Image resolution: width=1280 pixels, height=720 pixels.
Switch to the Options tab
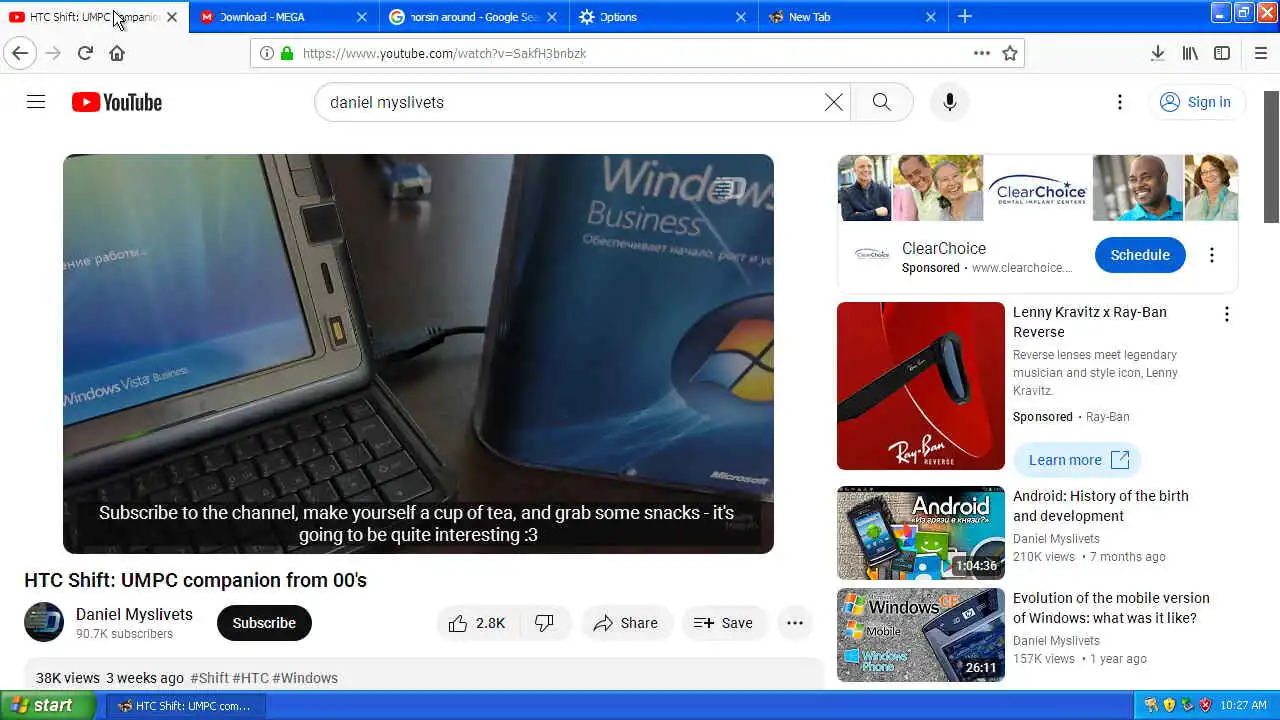(x=664, y=16)
